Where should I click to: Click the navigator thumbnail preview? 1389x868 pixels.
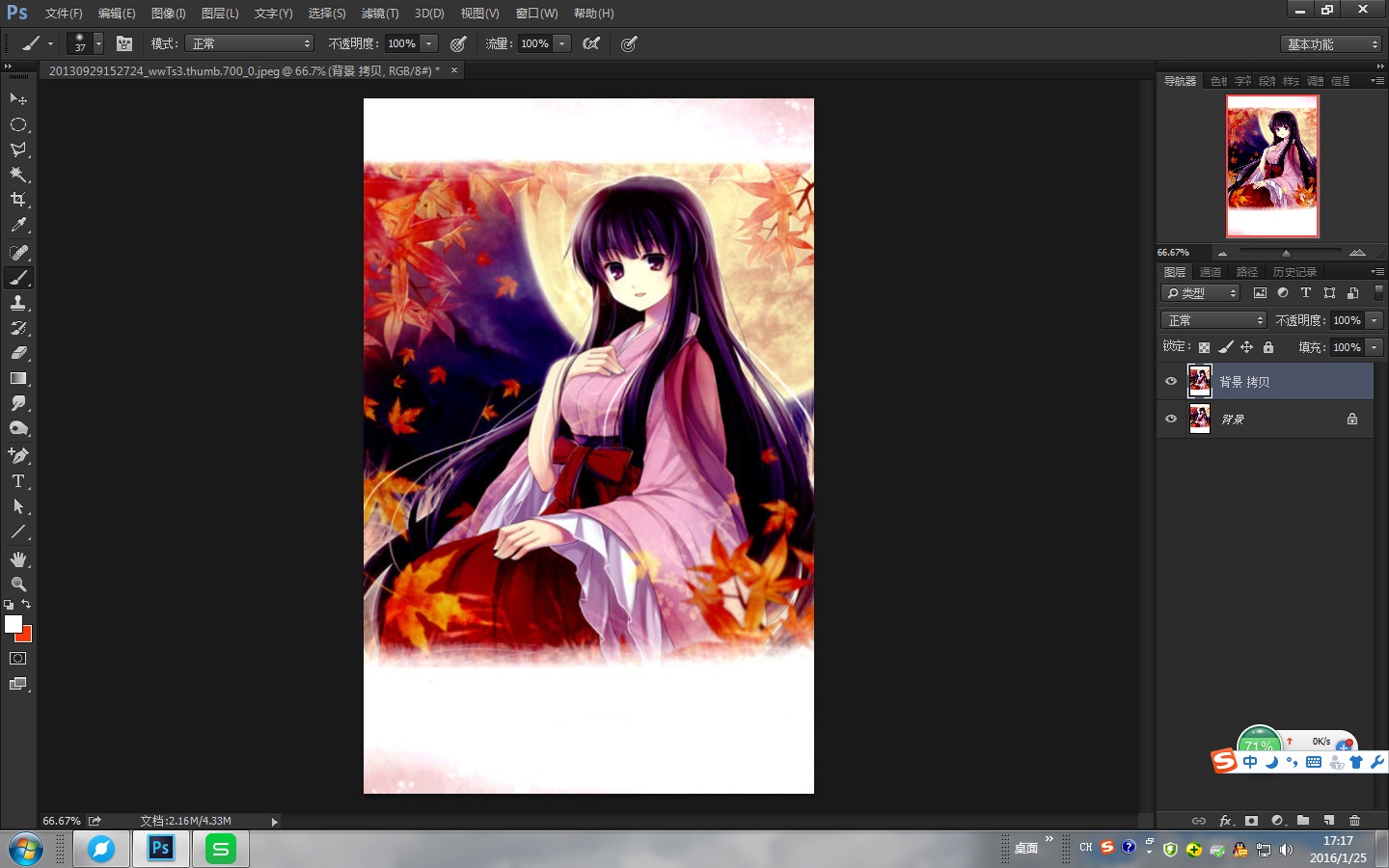coord(1272,166)
